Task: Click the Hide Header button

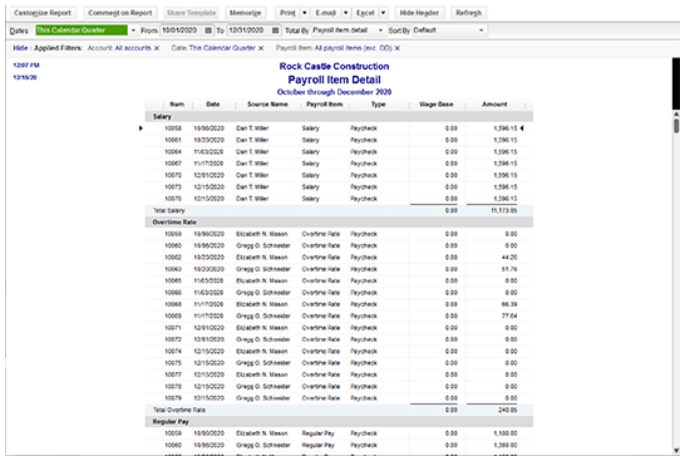Action: pyautogui.click(x=419, y=13)
